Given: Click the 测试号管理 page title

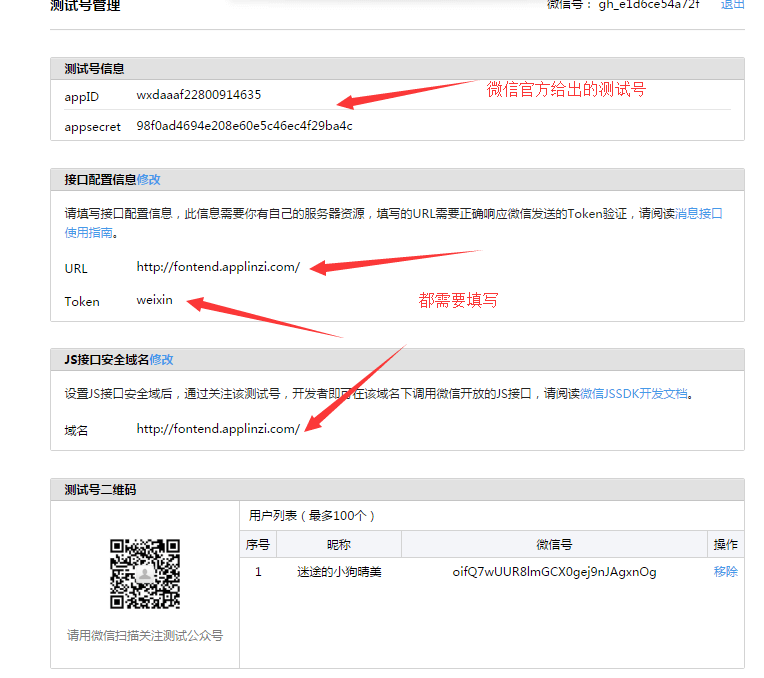Looking at the screenshot, I should 85,5.
